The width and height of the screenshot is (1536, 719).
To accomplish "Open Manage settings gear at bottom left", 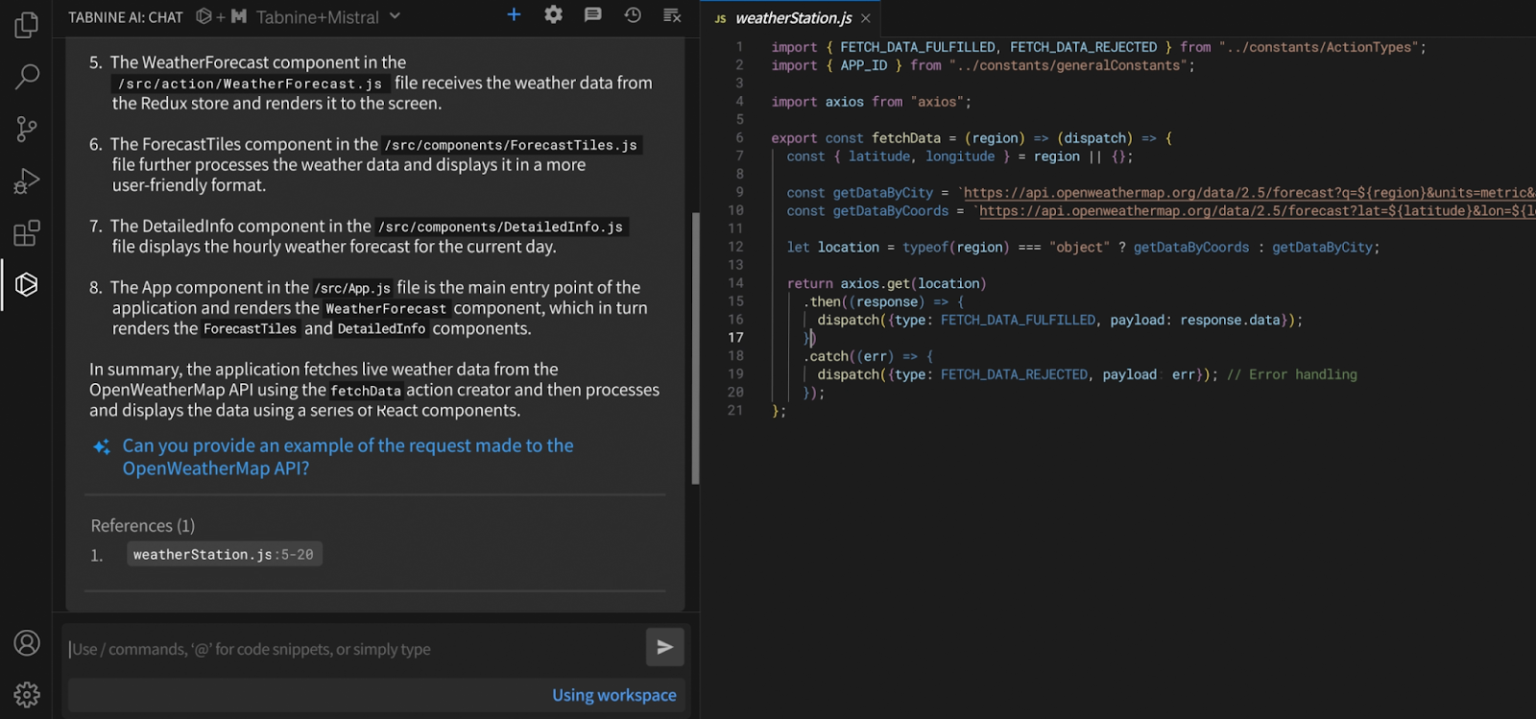I will pos(25,694).
